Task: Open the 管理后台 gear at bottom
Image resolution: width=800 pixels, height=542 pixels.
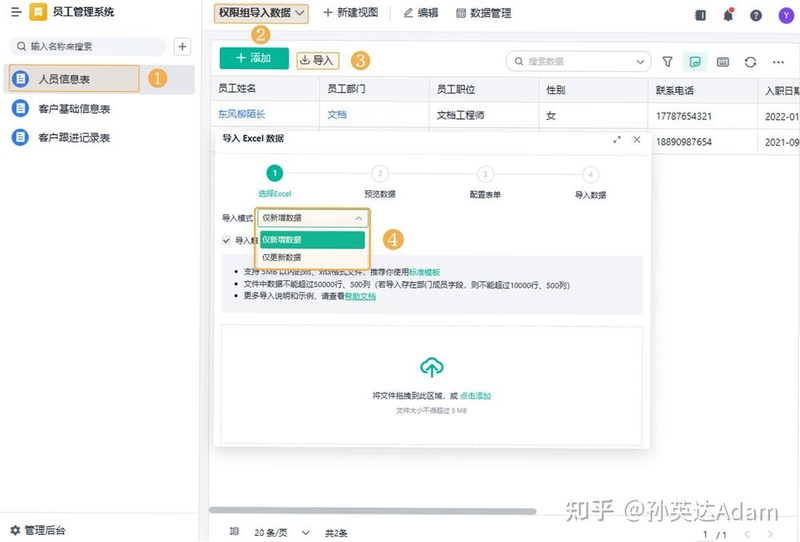Action: pyautogui.click(x=15, y=530)
